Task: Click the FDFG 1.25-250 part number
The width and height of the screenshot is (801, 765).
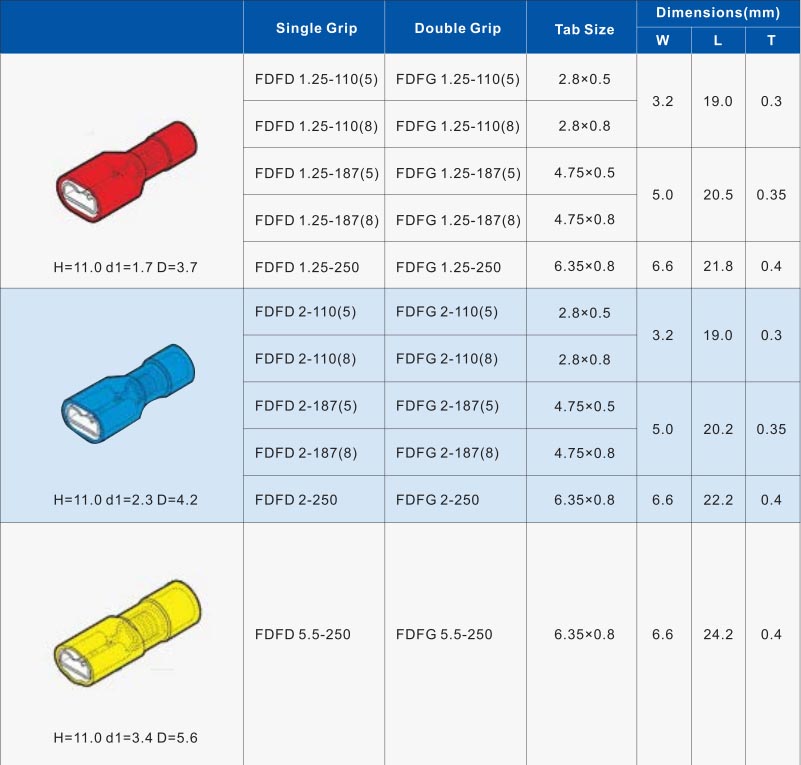Action: point(455,266)
